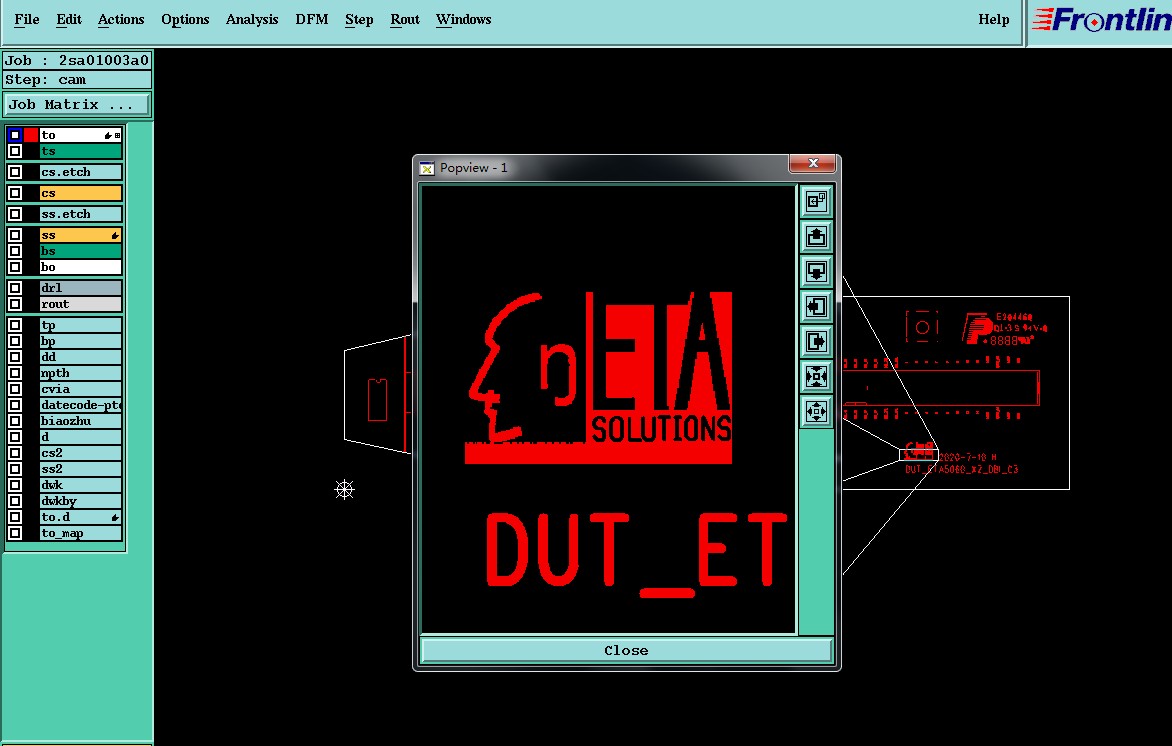Select layer name dd
The height and width of the screenshot is (746, 1172).
click(81, 357)
